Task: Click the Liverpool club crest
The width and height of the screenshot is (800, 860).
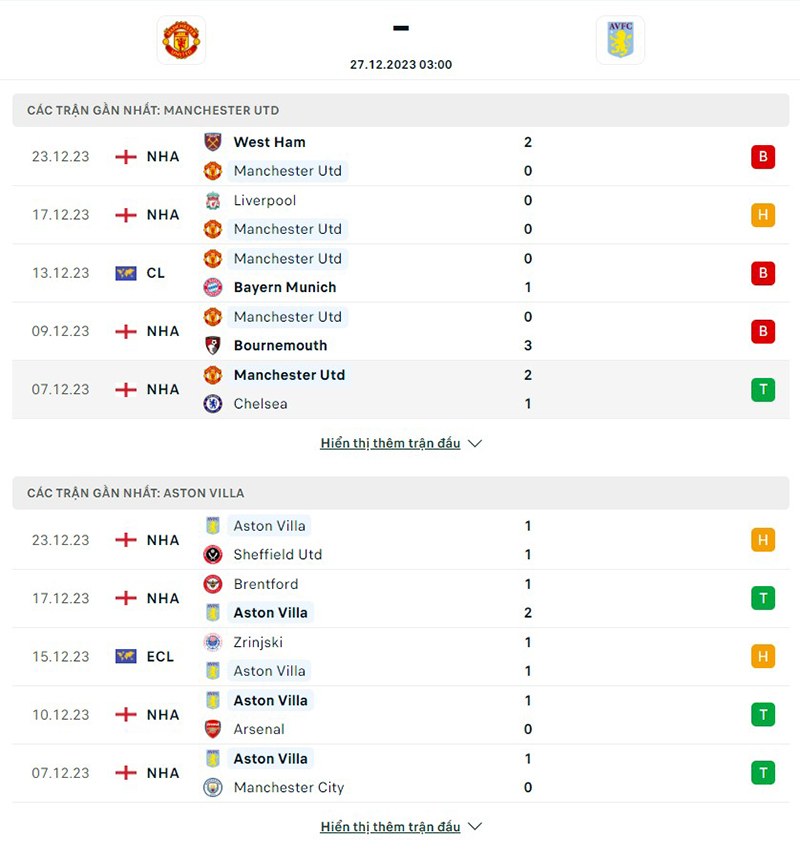Action: coord(212,200)
